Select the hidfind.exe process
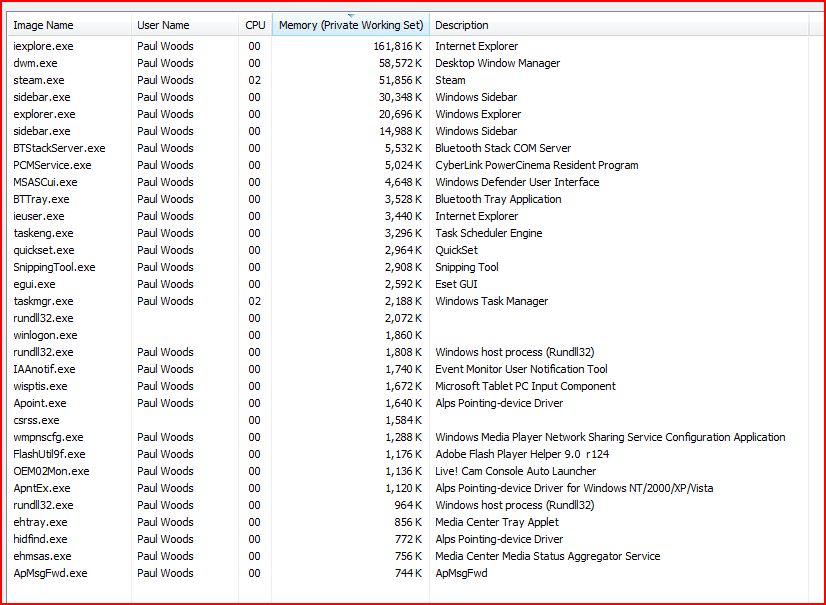 [40, 539]
